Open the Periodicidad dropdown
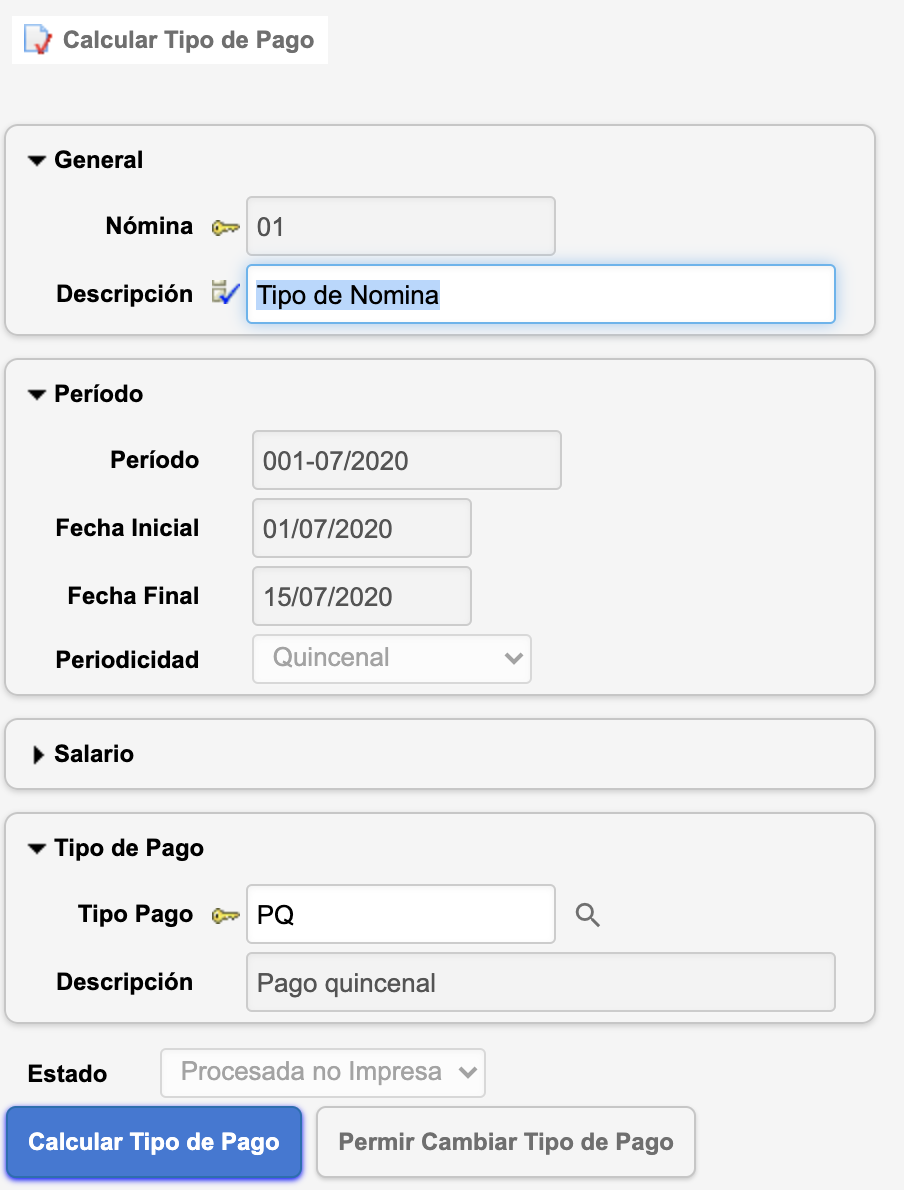904x1190 pixels. click(392, 659)
